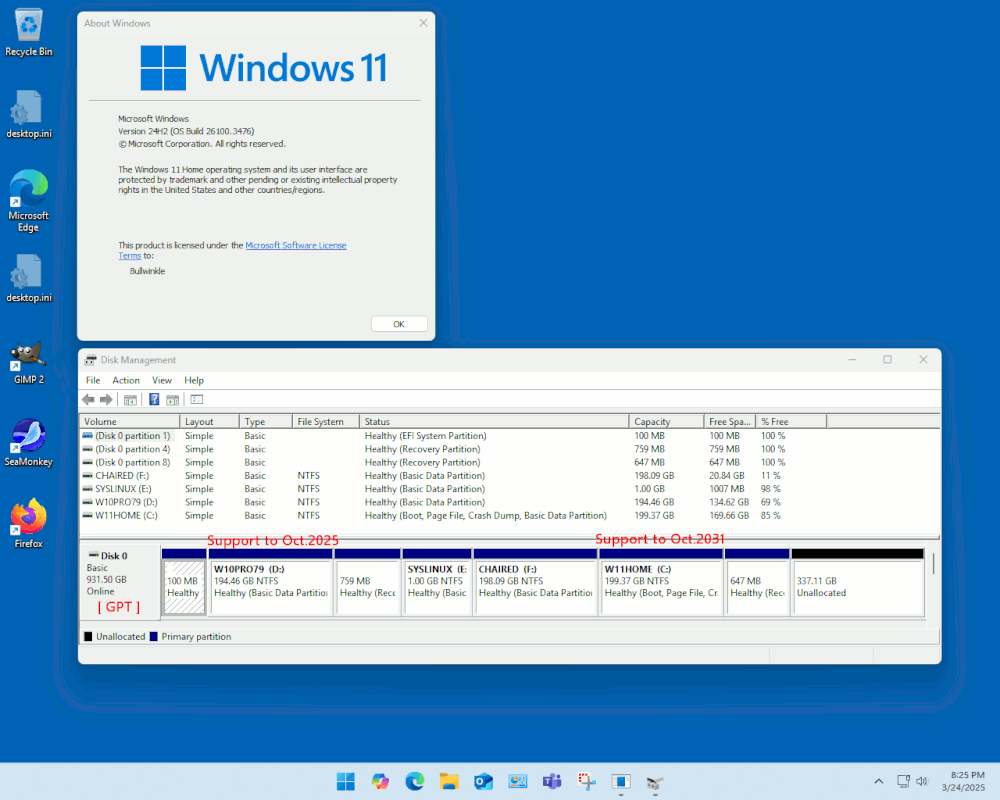This screenshot has height=800, width=1000.
Task: Select the 100 MB hatched EFI partition block
Action: click(184, 582)
